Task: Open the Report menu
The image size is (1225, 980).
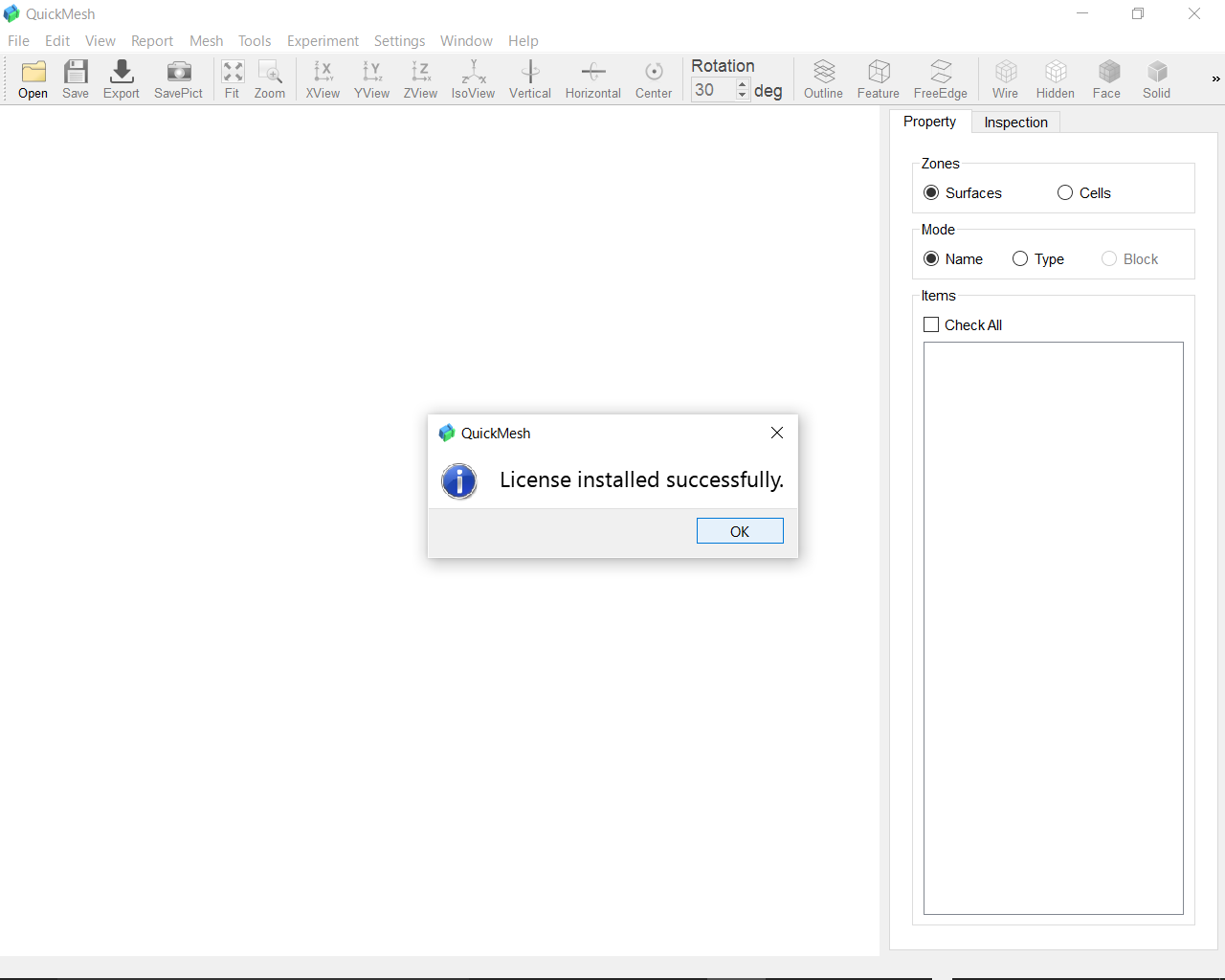Action: point(152,40)
